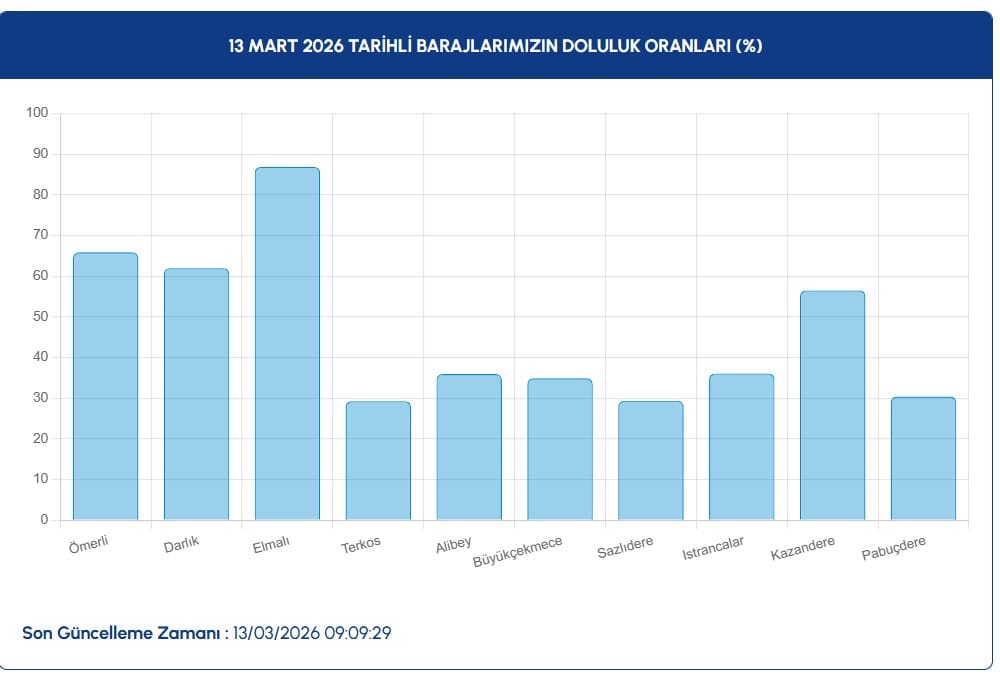Click the Sazlıdere dam bar
The height and width of the screenshot is (677, 1000).
[x=649, y=455]
